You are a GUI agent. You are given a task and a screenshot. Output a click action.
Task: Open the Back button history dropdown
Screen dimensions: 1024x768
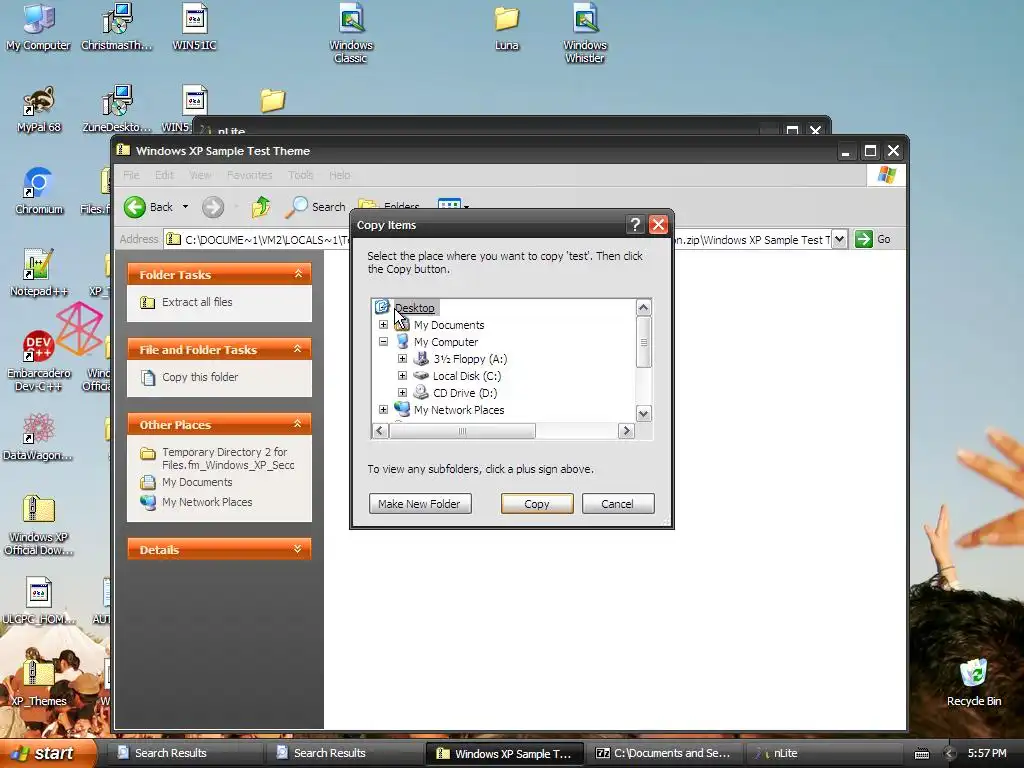click(x=185, y=207)
